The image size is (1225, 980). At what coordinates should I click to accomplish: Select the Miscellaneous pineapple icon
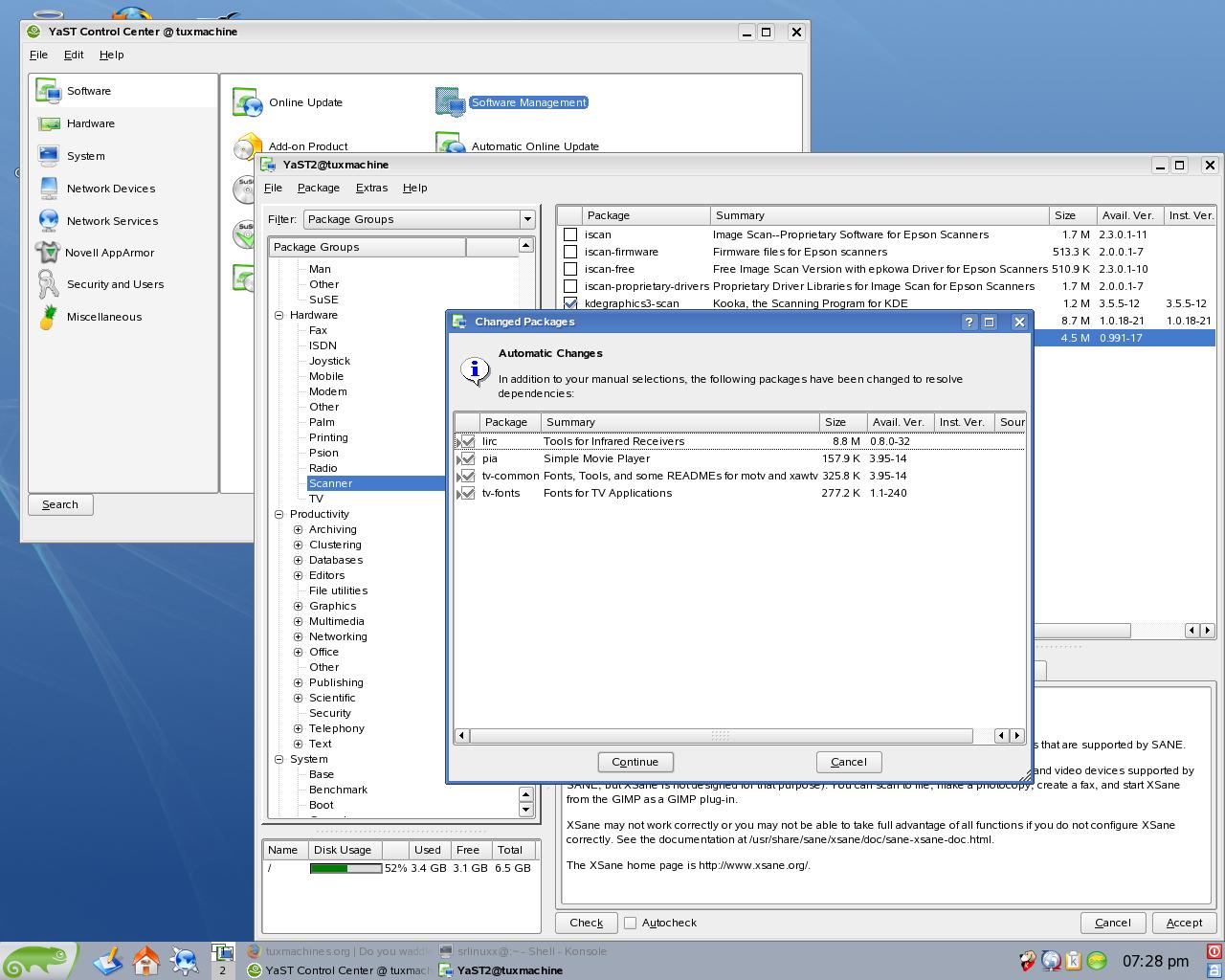click(48, 317)
